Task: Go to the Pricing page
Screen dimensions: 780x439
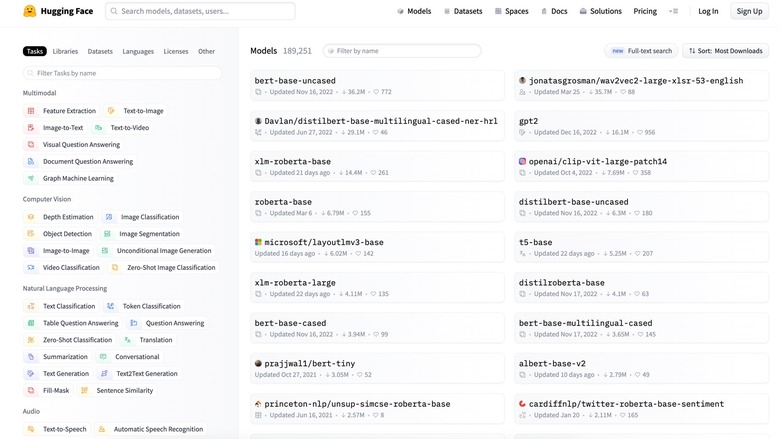Action: click(645, 11)
